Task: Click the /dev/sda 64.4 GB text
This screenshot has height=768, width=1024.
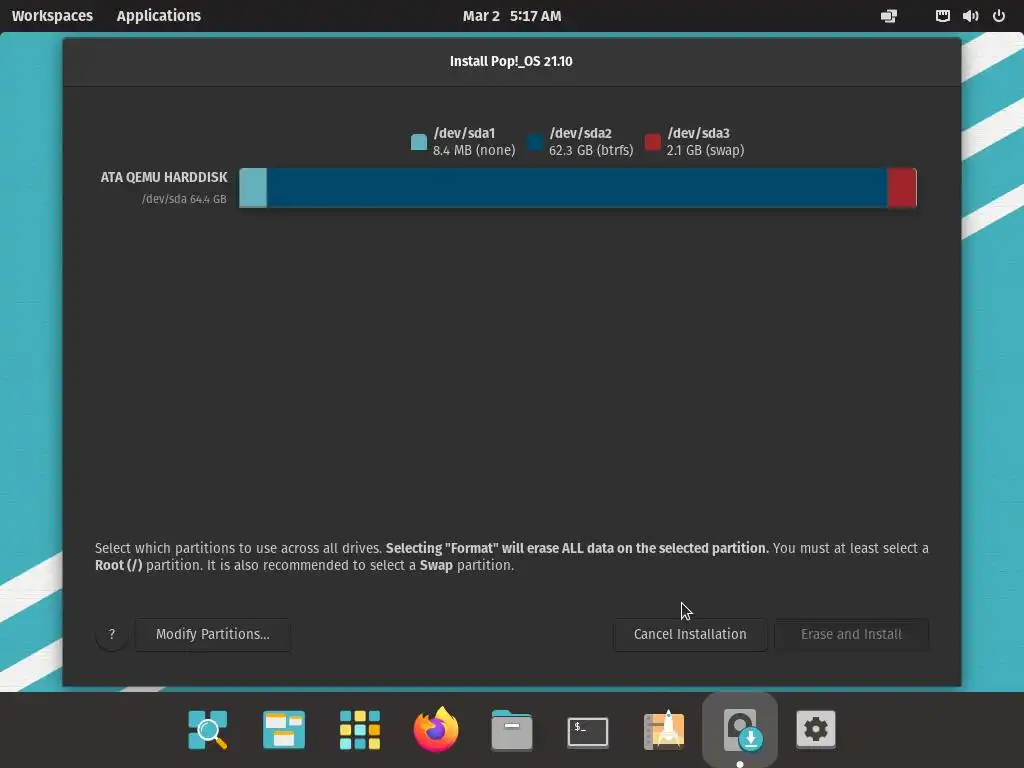Action: [x=184, y=199]
